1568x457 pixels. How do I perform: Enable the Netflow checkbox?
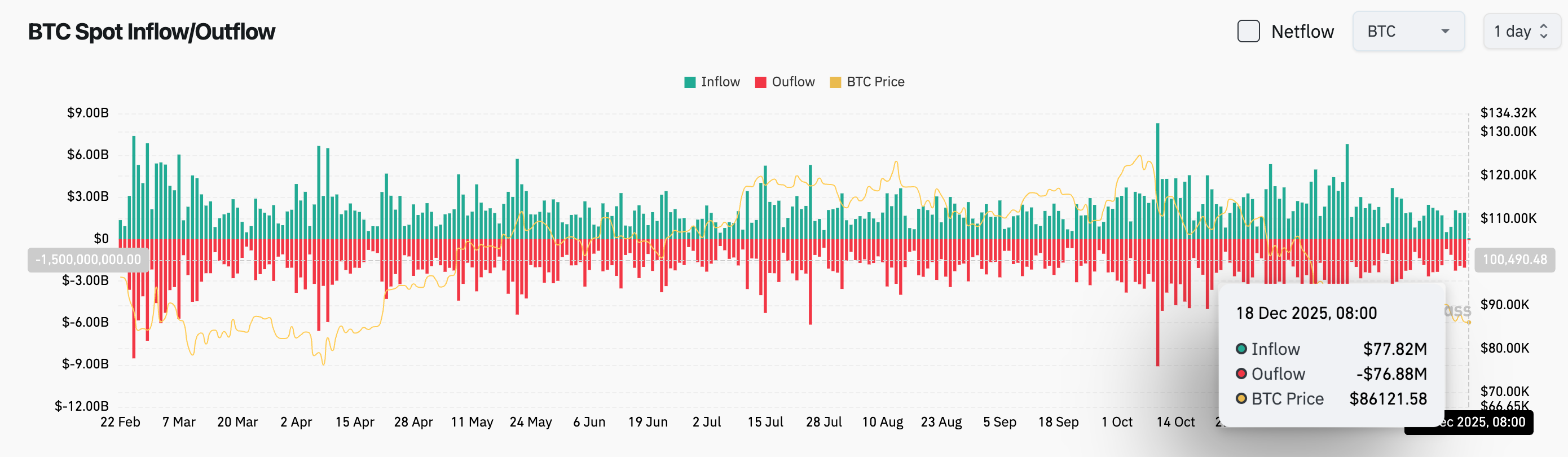tap(1248, 31)
